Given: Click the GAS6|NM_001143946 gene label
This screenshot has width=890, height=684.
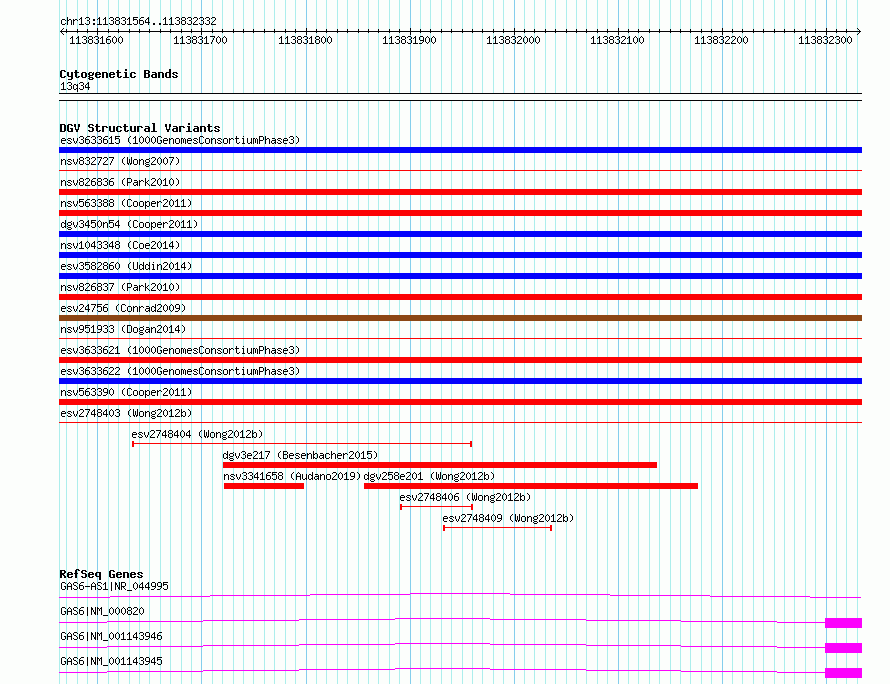Looking at the screenshot, I should pyautogui.click(x=111, y=636).
